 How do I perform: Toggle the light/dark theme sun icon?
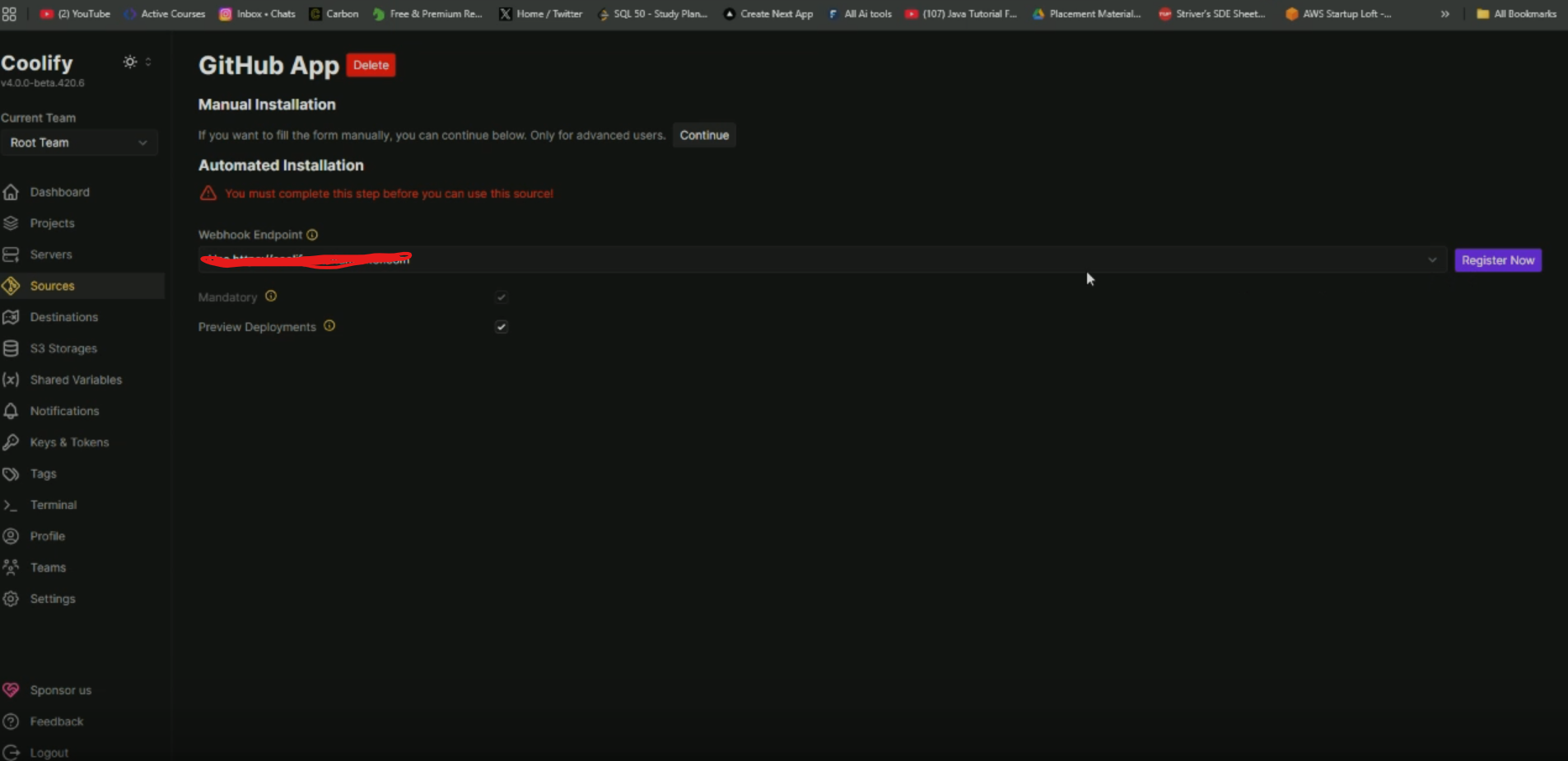[130, 62]
